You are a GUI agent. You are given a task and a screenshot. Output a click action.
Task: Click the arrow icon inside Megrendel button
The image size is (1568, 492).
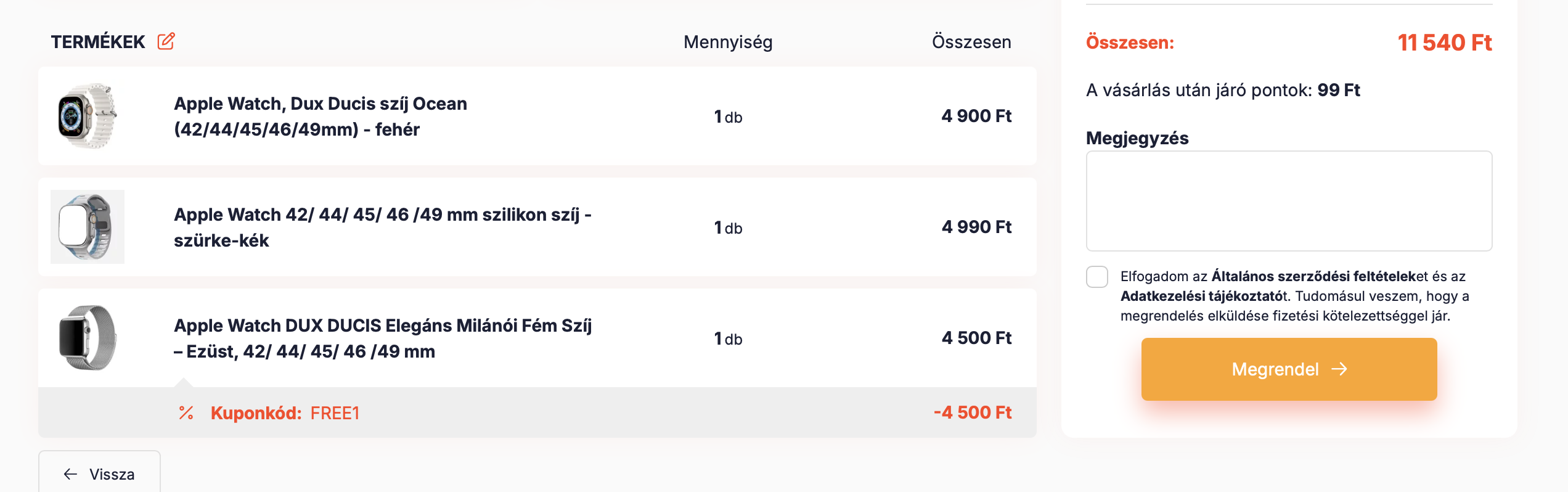tap(1339, 369)
